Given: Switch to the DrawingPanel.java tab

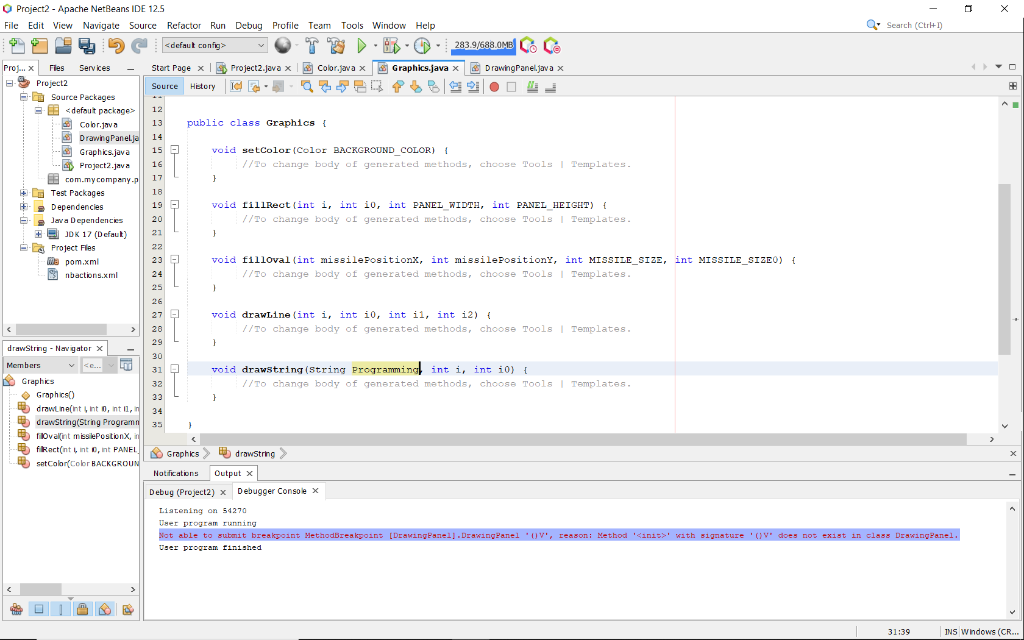Looking at the screenshot, I should click(517, 68).
